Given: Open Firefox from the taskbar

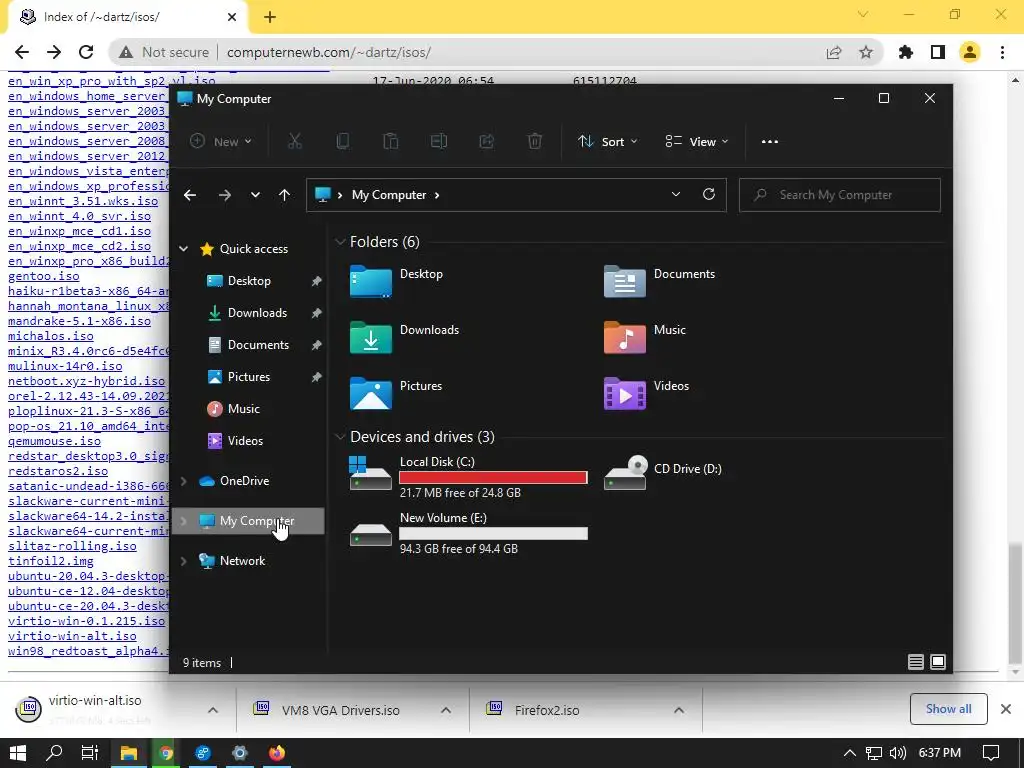Looking at the screenshot, I should point(277,753).
